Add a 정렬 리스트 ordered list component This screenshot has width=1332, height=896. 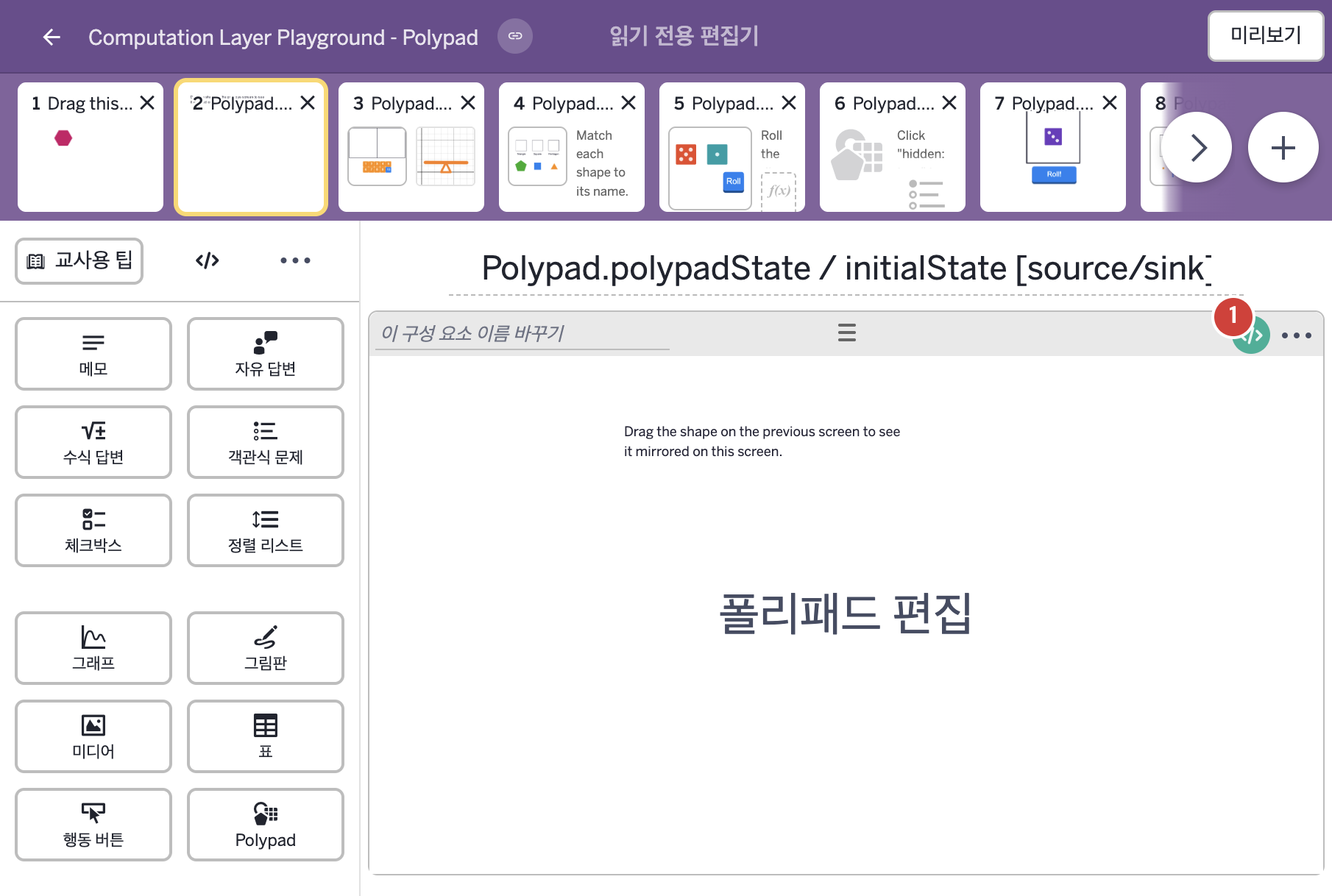pyautogui.click(x=266, y=530)
